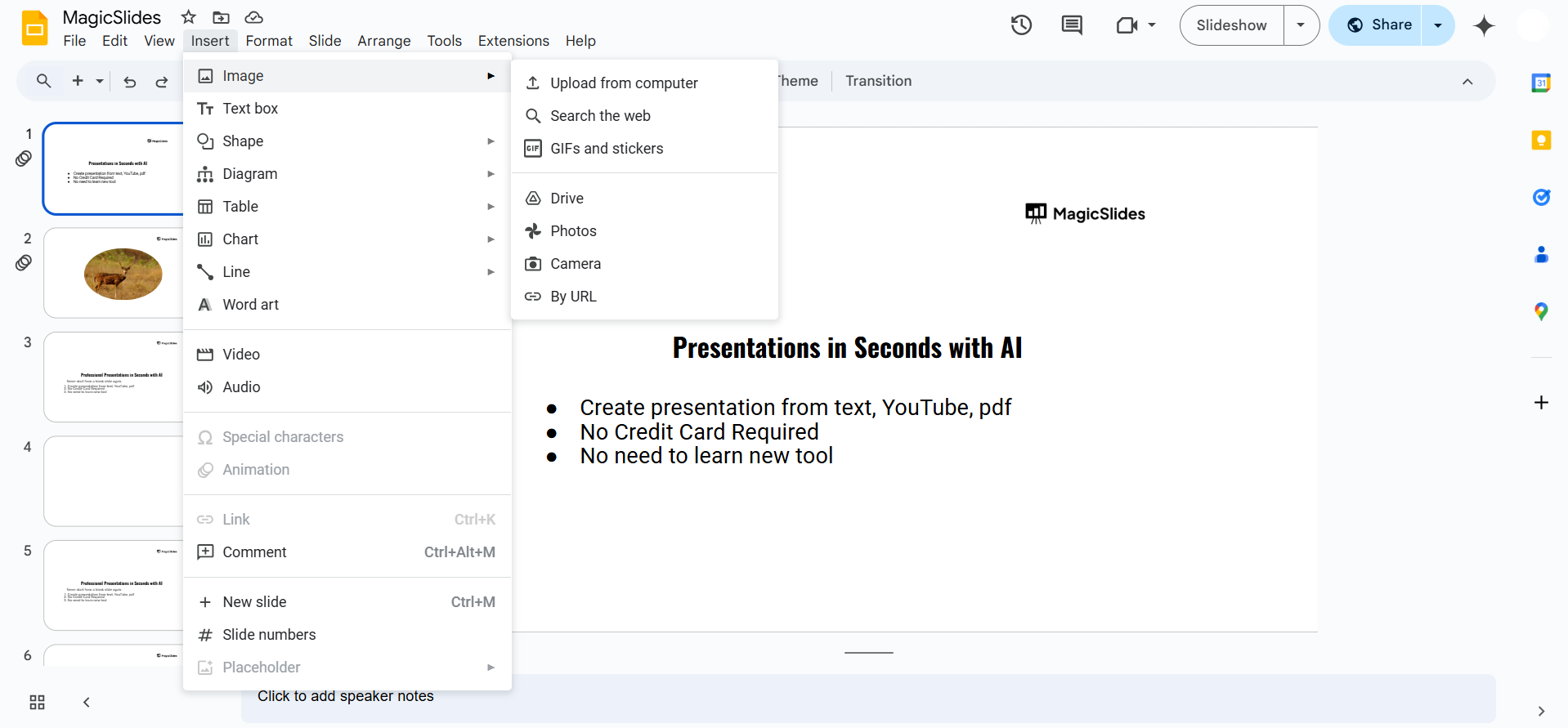Star the MagicSlides presentation
This screenshot has height=728, width=1568.
pos(189,17)
